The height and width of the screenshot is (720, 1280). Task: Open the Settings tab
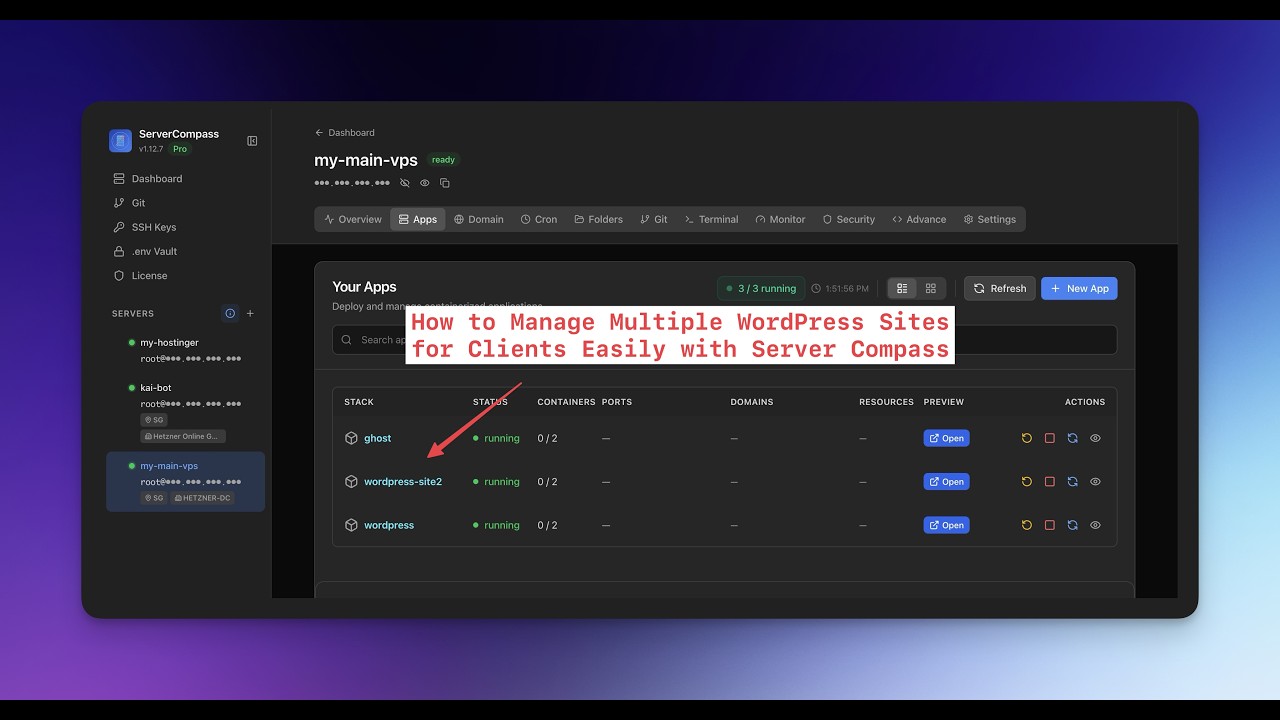pyautogui.click(x=989, y=219)
